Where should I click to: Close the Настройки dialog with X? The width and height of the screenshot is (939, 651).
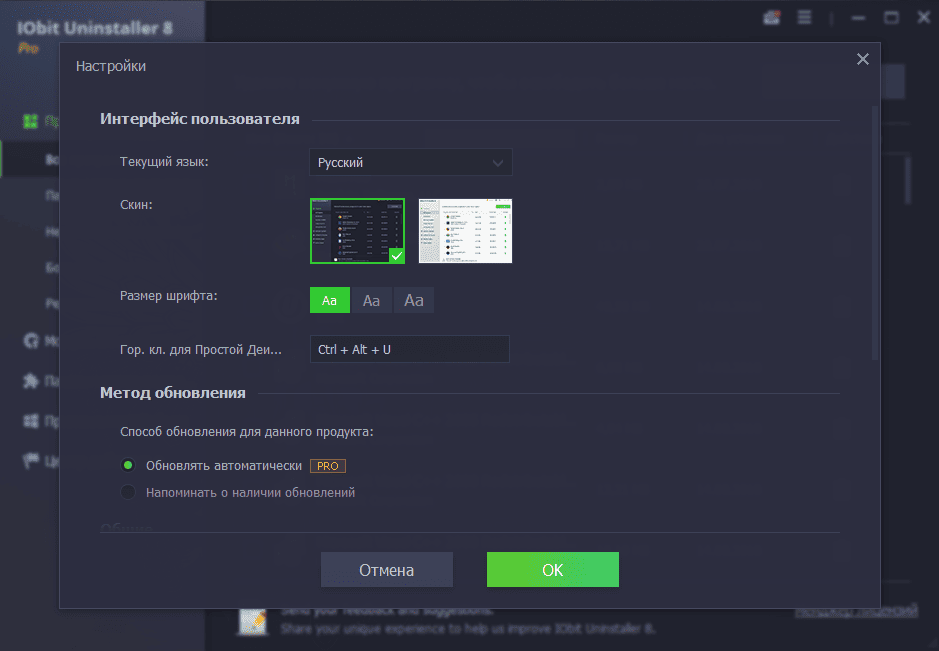click(862, 59)
